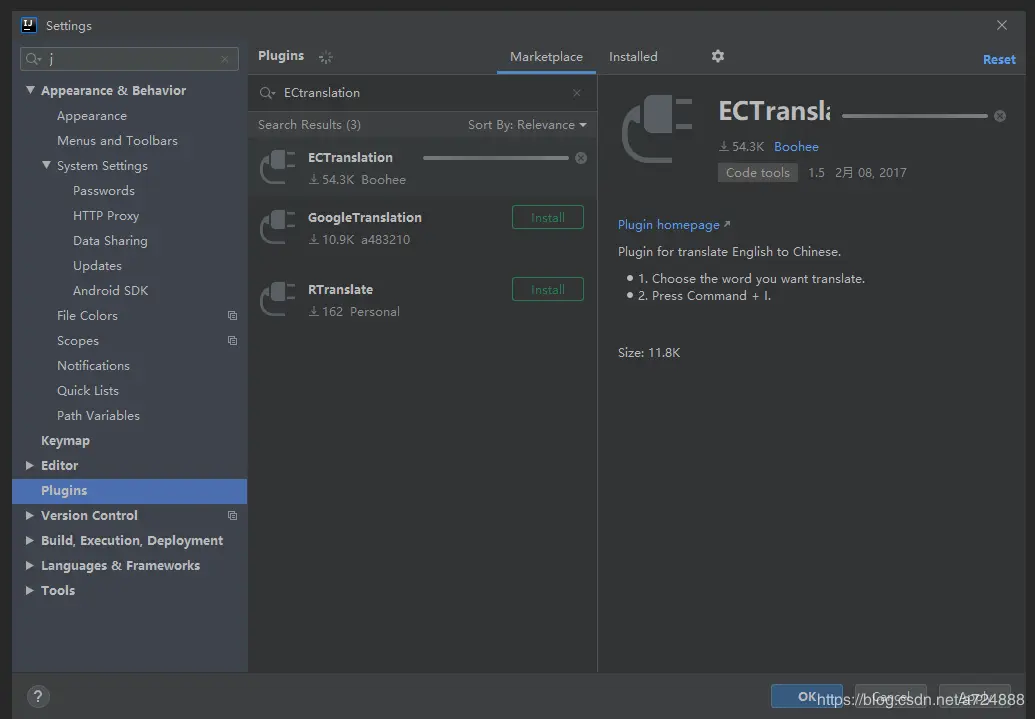Click the RTranslate plugin icon
The image size is (1035, 719).
click(x=277, y=299)
